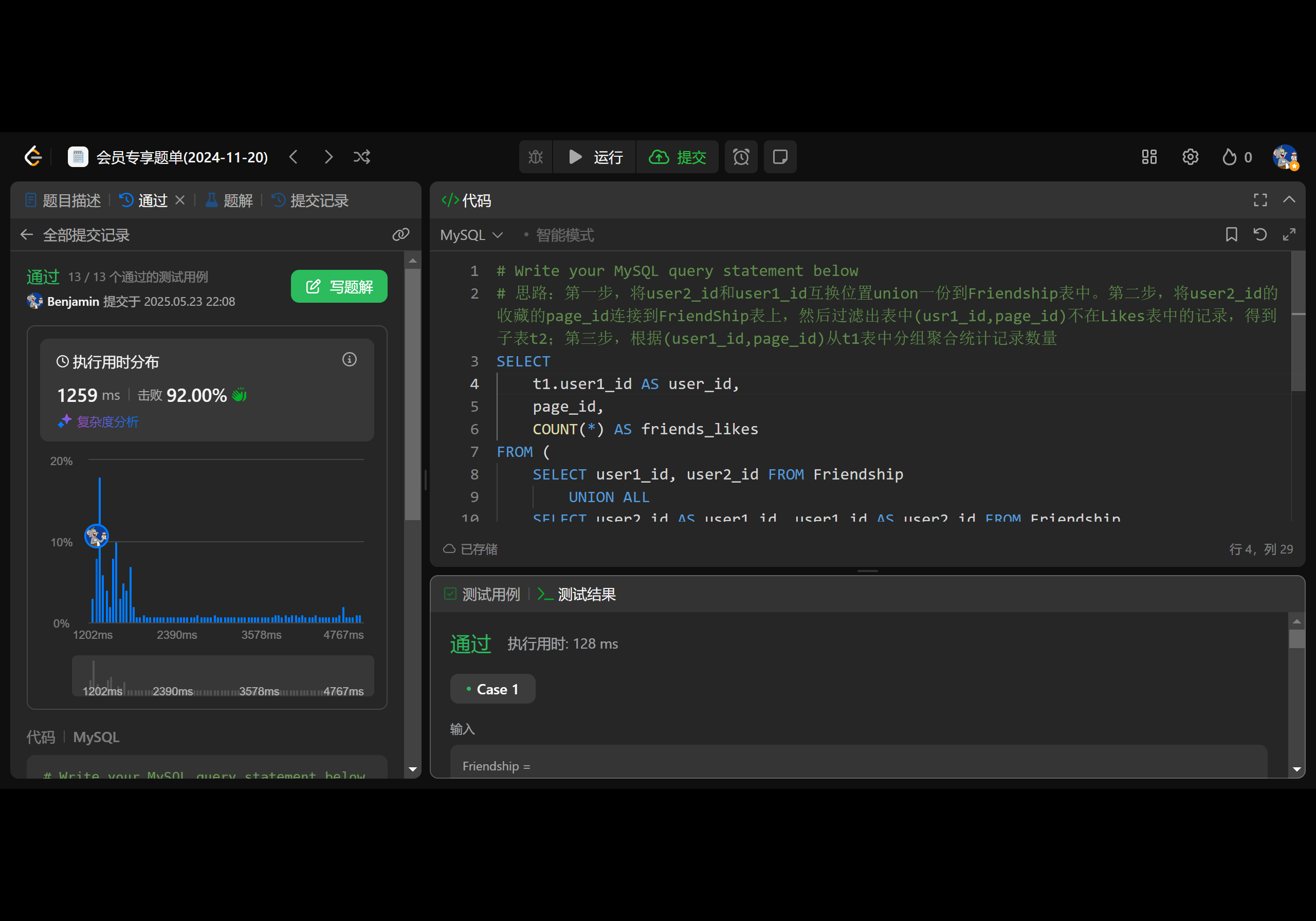
Task: Open the notes sticky icon
Action: point(779,157)
